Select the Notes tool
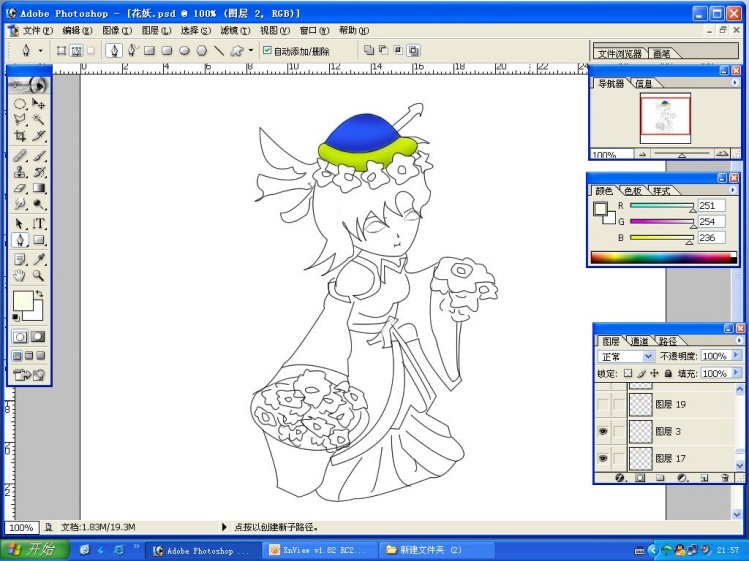This screenshot has width=749, height=561. pyautogui.click(x=20, y=259)
